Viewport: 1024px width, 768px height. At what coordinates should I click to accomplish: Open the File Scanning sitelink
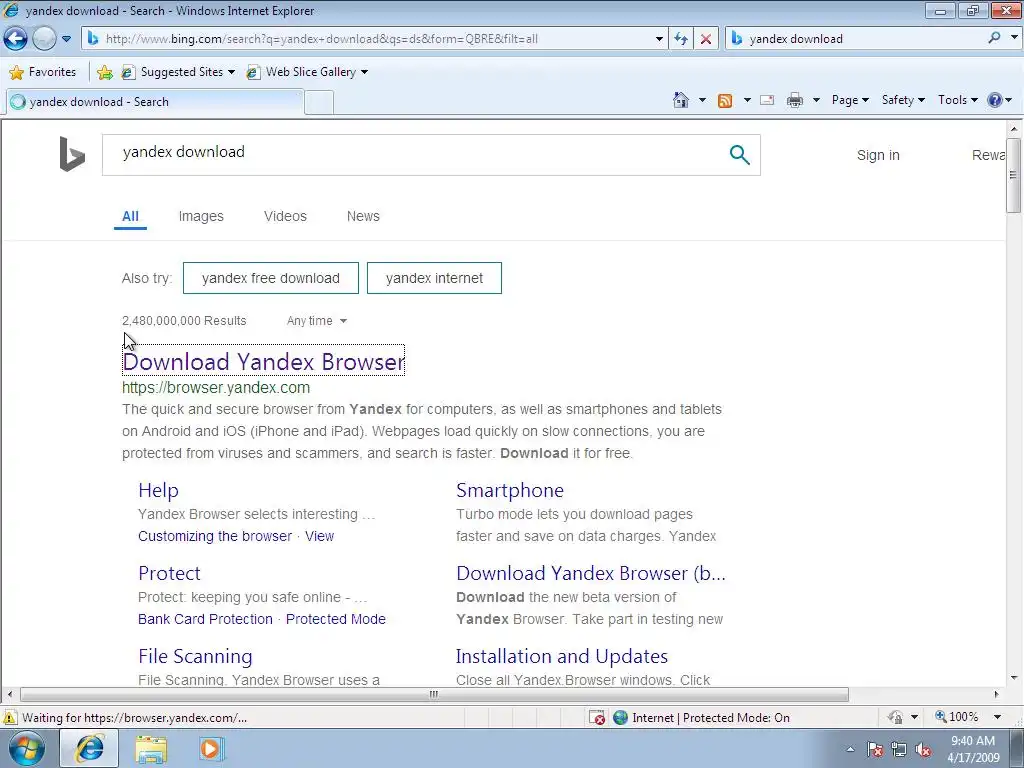(x=195, y=656)
